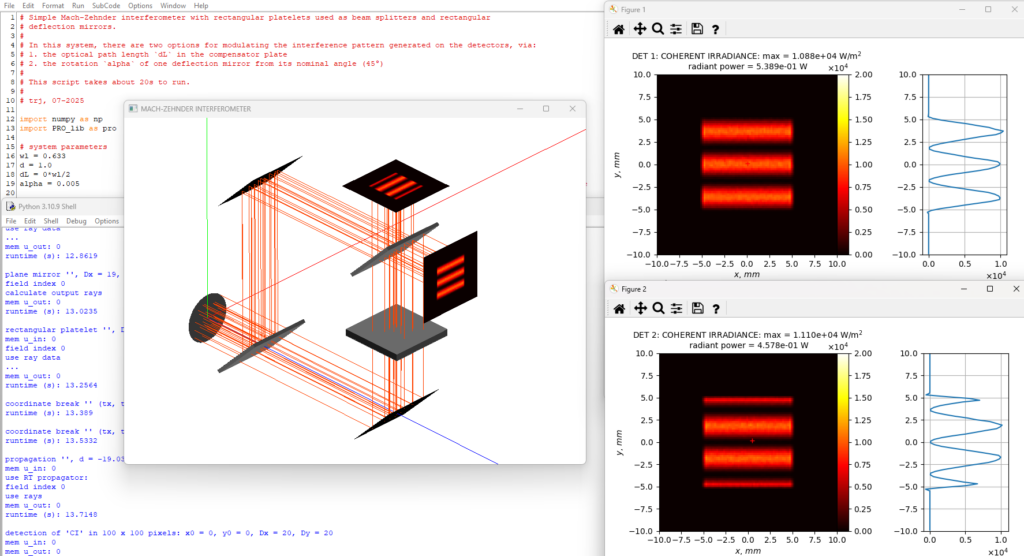This screenshot has width=1024, height=556.
Task: Save Figure 1 using the floppy disk icon
Action: [x=697, y=30]
